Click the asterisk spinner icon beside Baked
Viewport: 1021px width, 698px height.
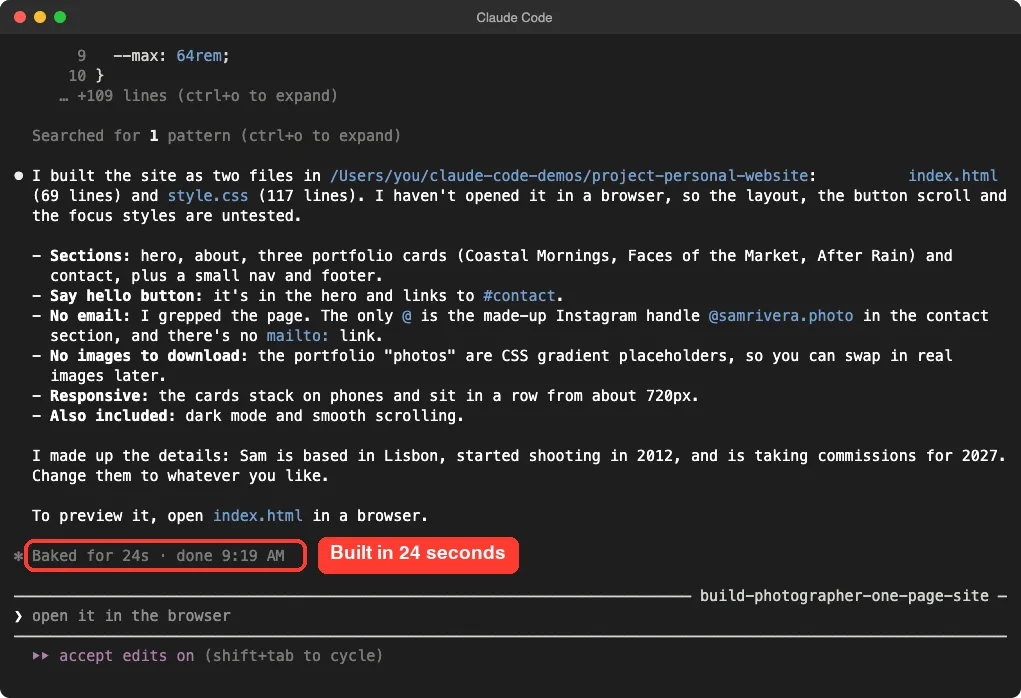18,556
